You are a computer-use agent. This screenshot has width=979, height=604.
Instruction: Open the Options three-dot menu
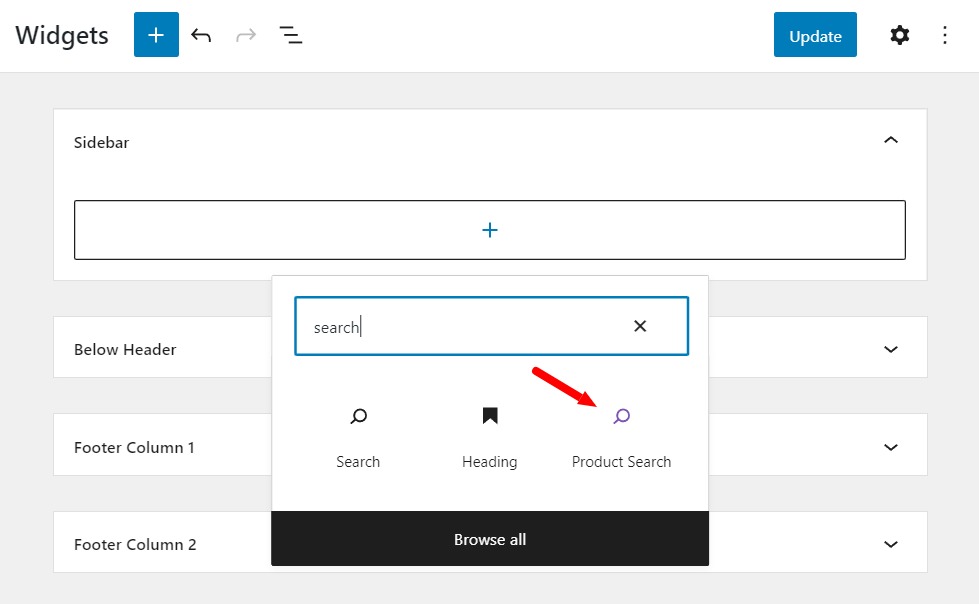(x=944, y=35)
